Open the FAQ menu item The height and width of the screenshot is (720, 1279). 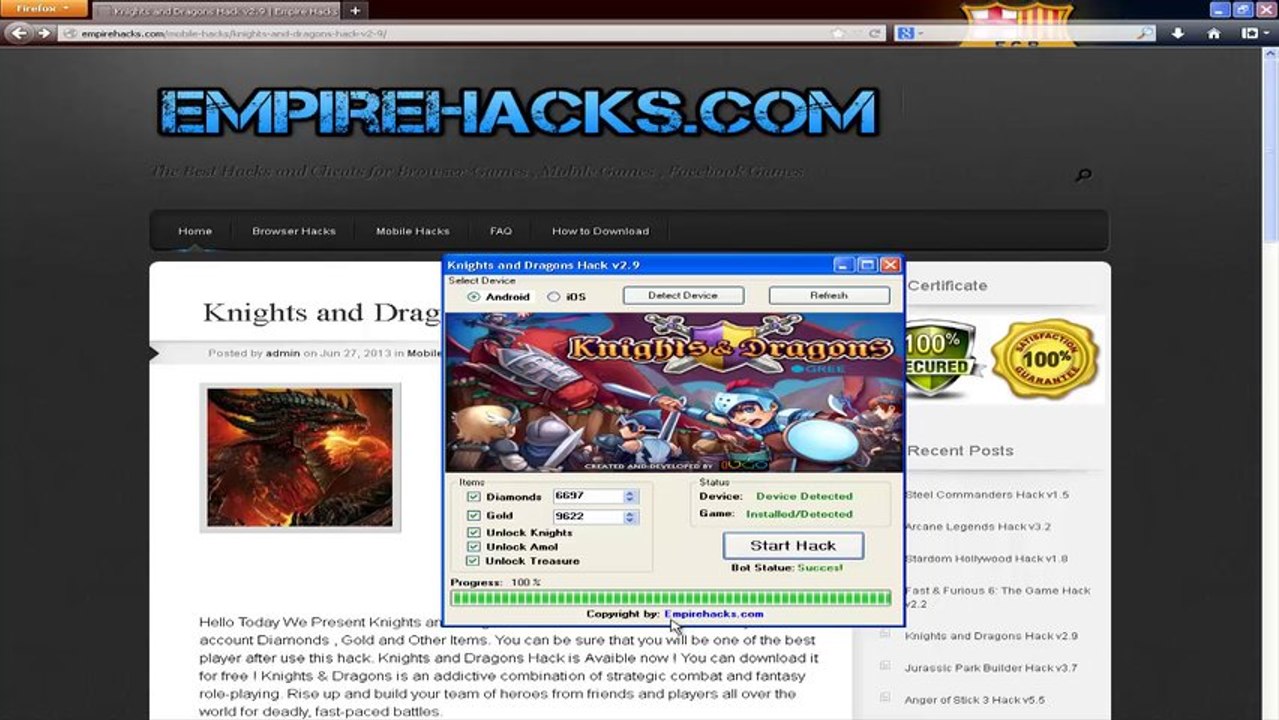pos(501,231)
